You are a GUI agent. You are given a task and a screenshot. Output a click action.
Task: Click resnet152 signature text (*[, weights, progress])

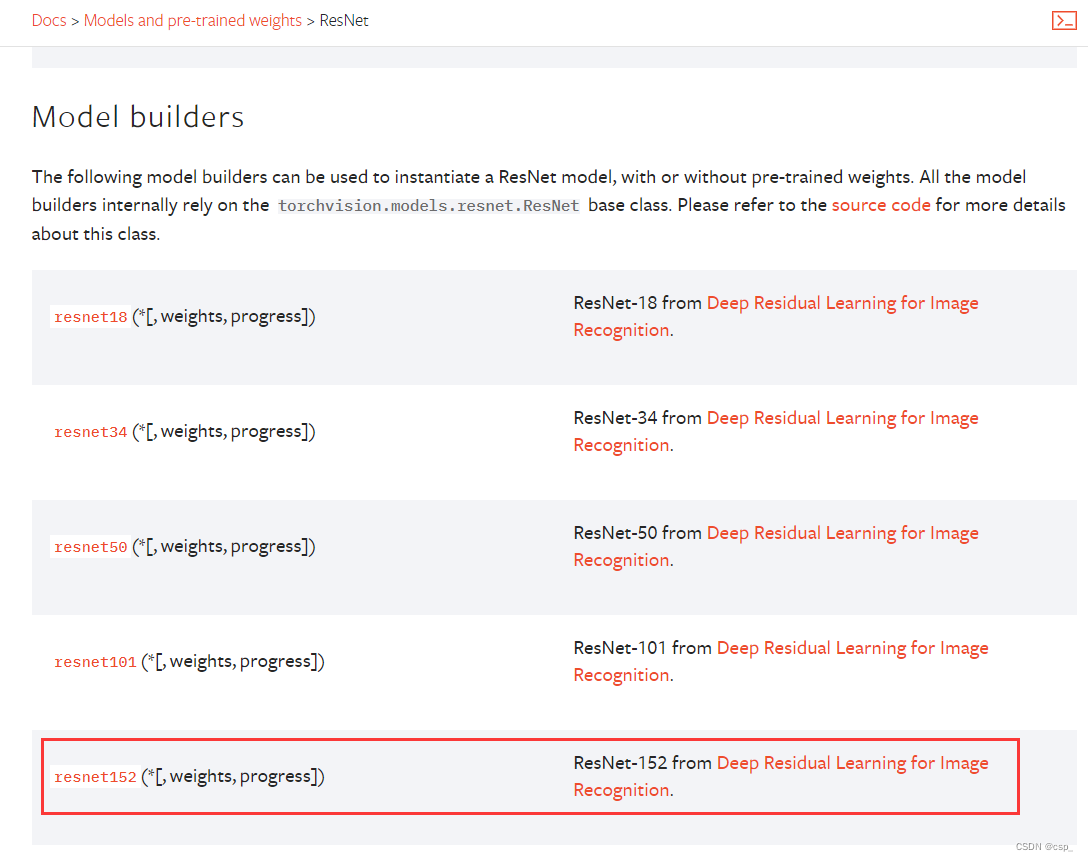click(x=232, y=776)
